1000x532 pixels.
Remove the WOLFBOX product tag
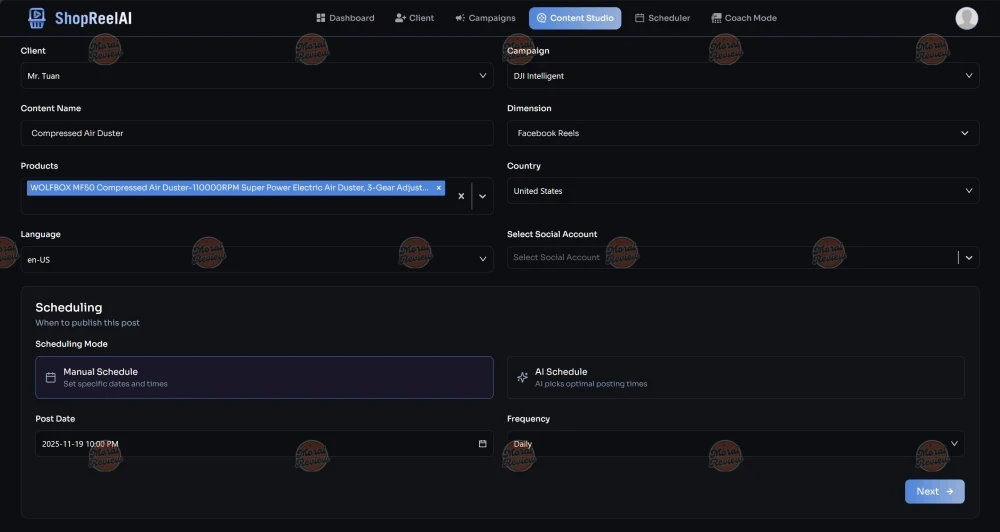pyautogui.click(x=438, y=188)
